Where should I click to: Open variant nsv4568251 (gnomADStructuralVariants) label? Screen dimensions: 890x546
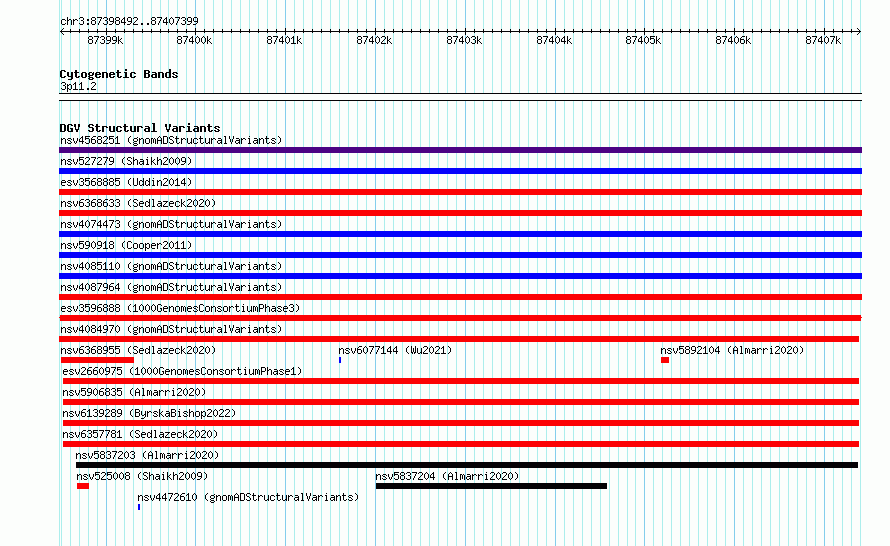click(171, 140)
